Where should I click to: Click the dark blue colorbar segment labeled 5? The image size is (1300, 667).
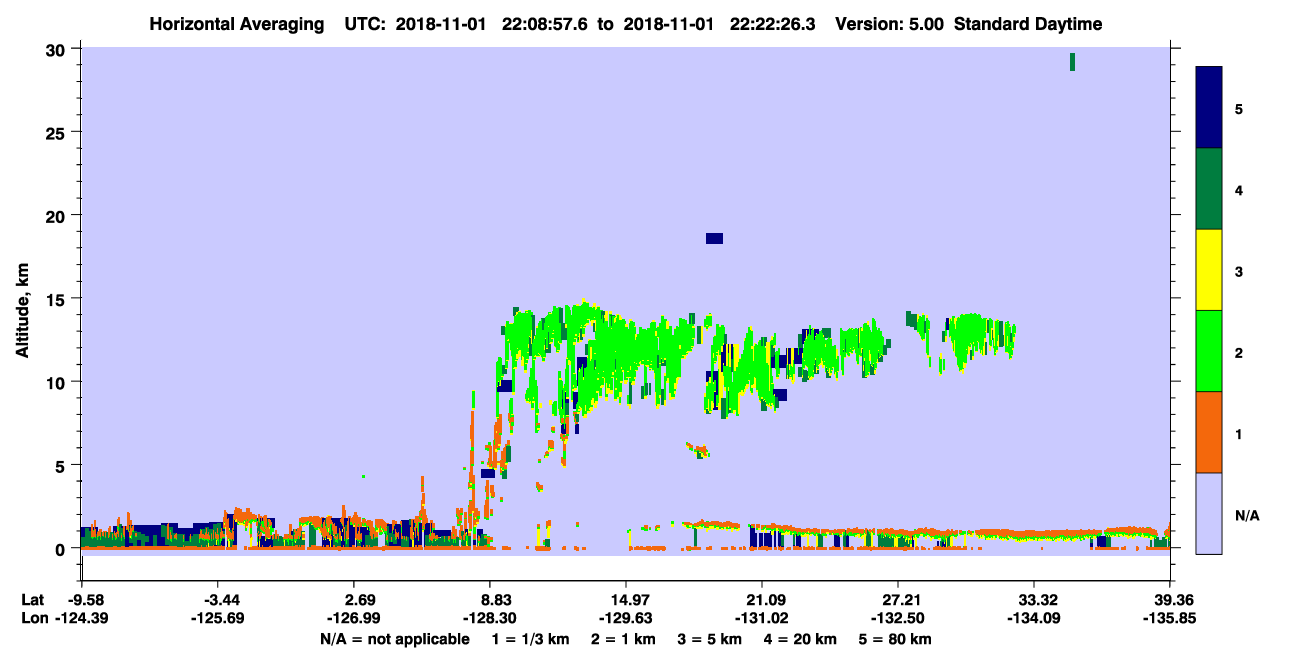point(1209,108)
